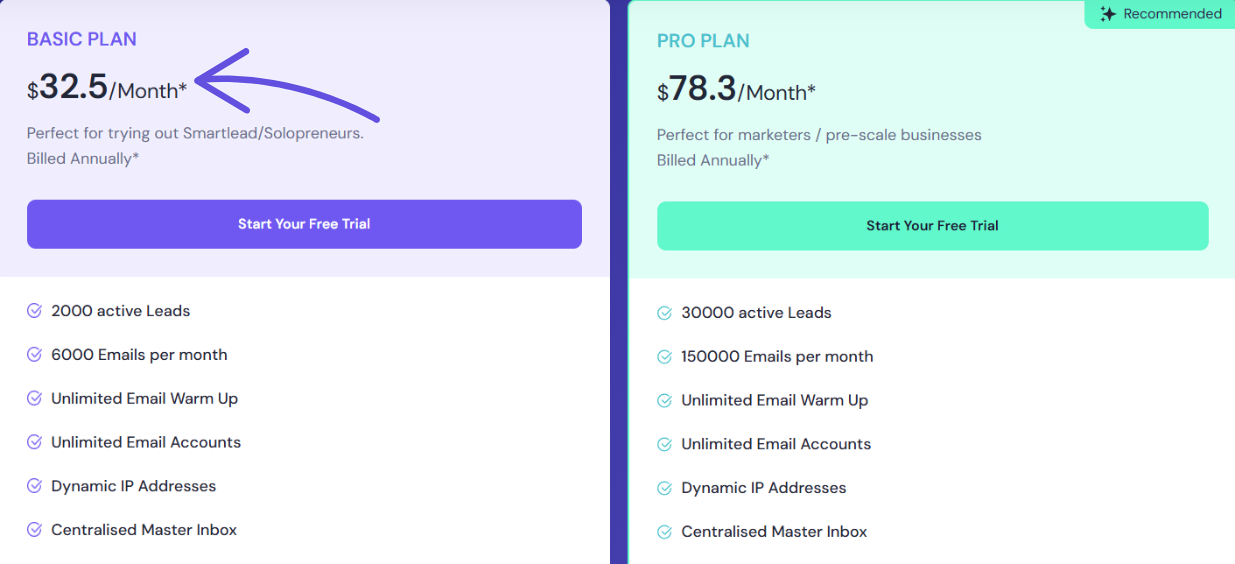Click check icon beside Pro Dynamic IP Addresses

pos(664,488)
